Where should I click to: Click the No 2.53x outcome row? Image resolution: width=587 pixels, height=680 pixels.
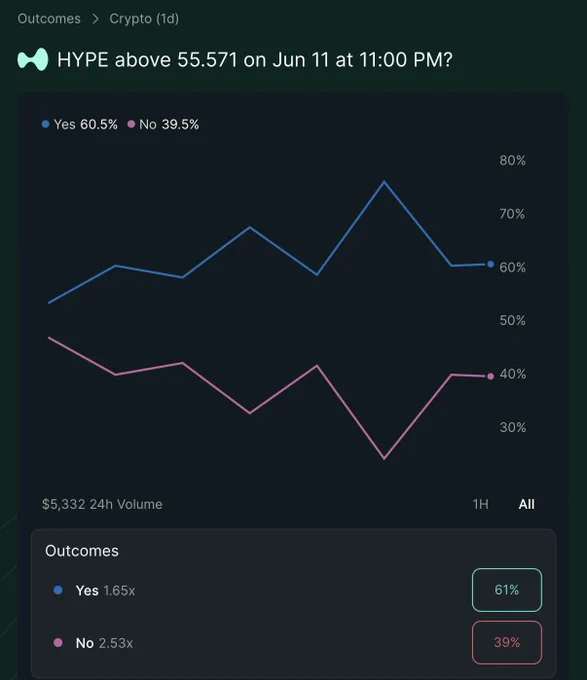[294, 642]
